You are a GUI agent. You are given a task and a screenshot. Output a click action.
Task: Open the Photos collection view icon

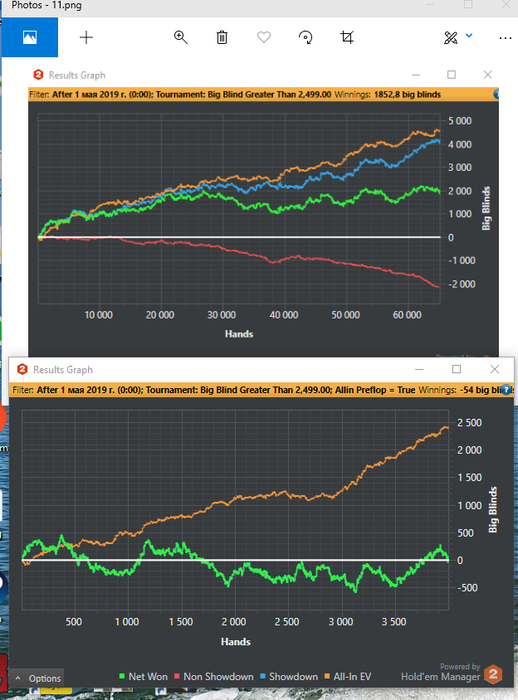tap(30, 37)
